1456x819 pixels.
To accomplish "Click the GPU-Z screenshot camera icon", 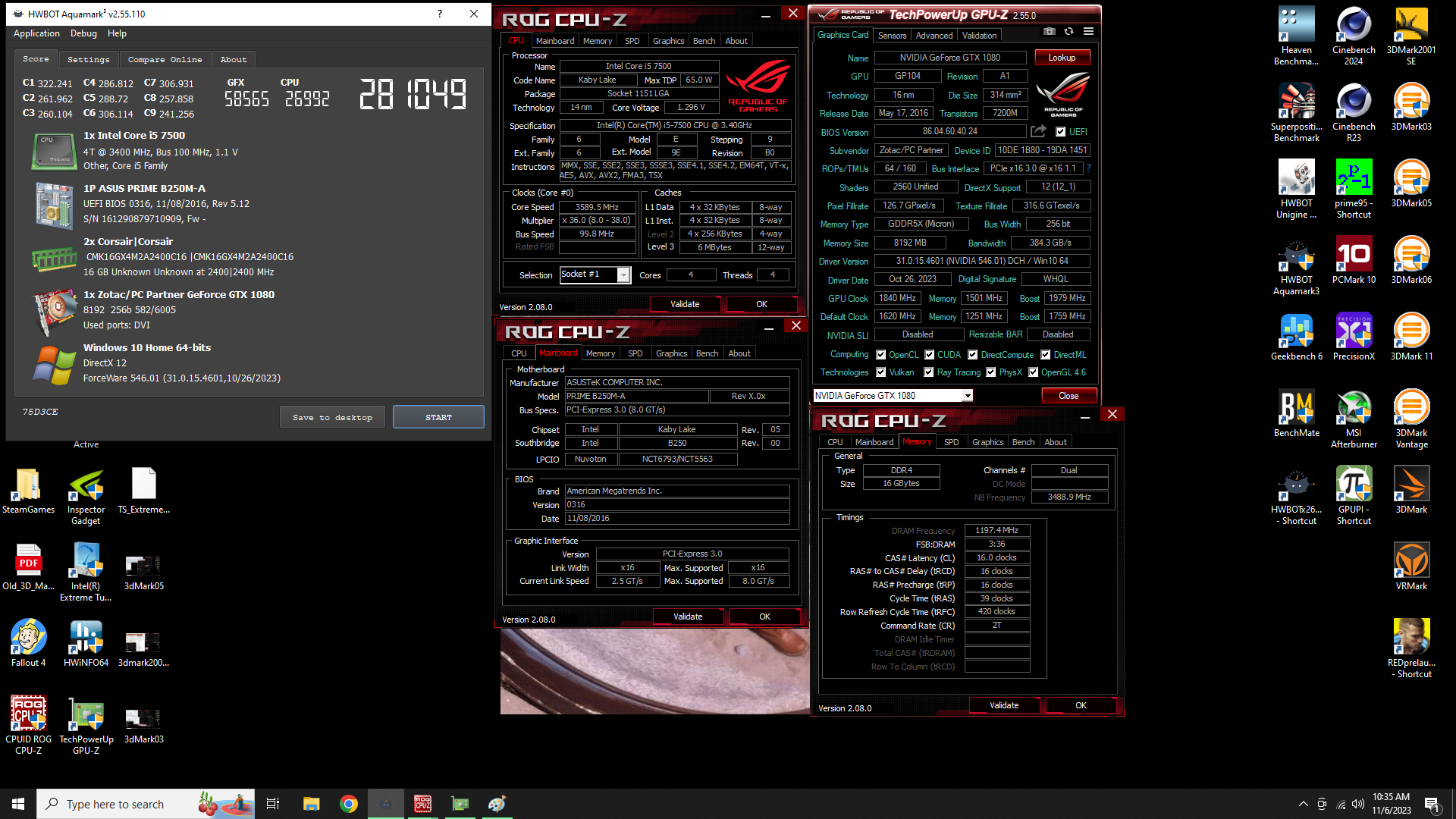I will coord(1049,32).
